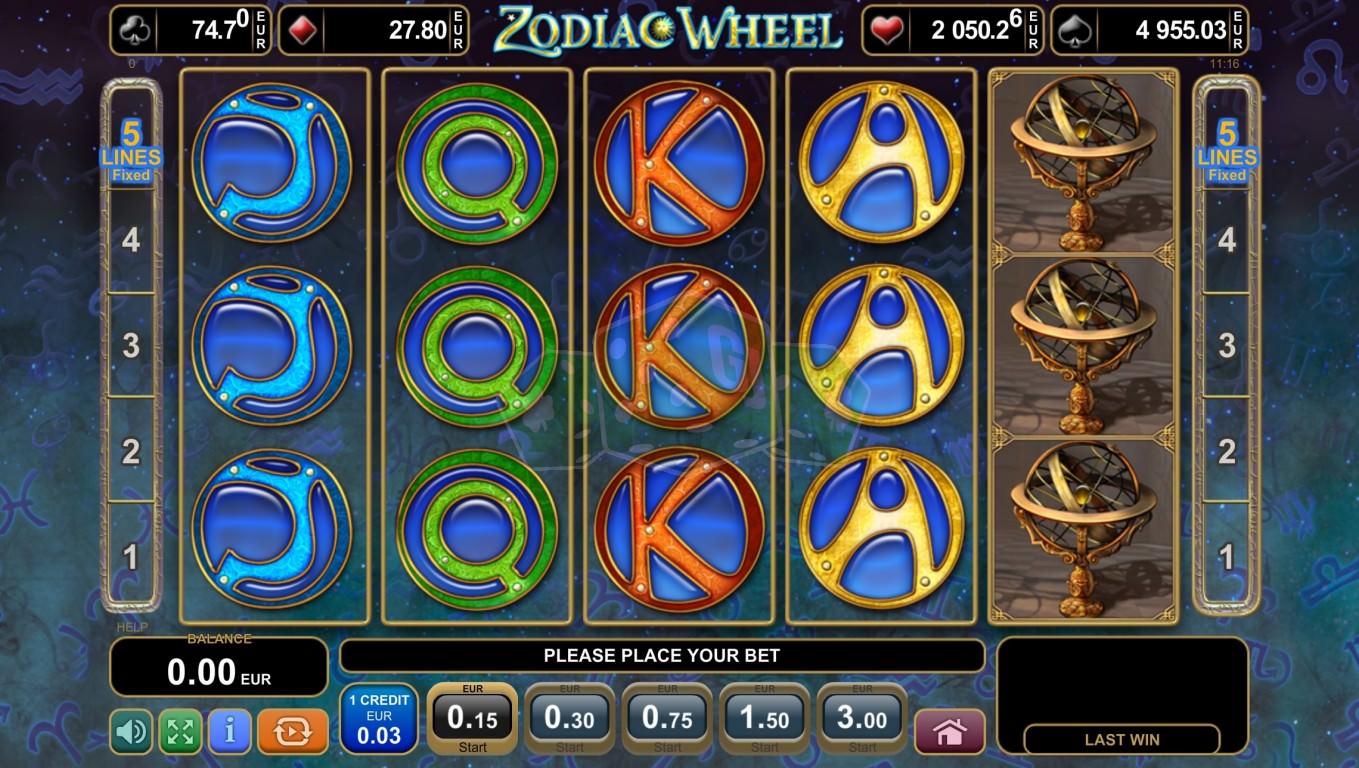Click the spades jackpot level icon
Image resolution: width=1359 pixels, height=768 pixels.
click(x=1073, y=29)
